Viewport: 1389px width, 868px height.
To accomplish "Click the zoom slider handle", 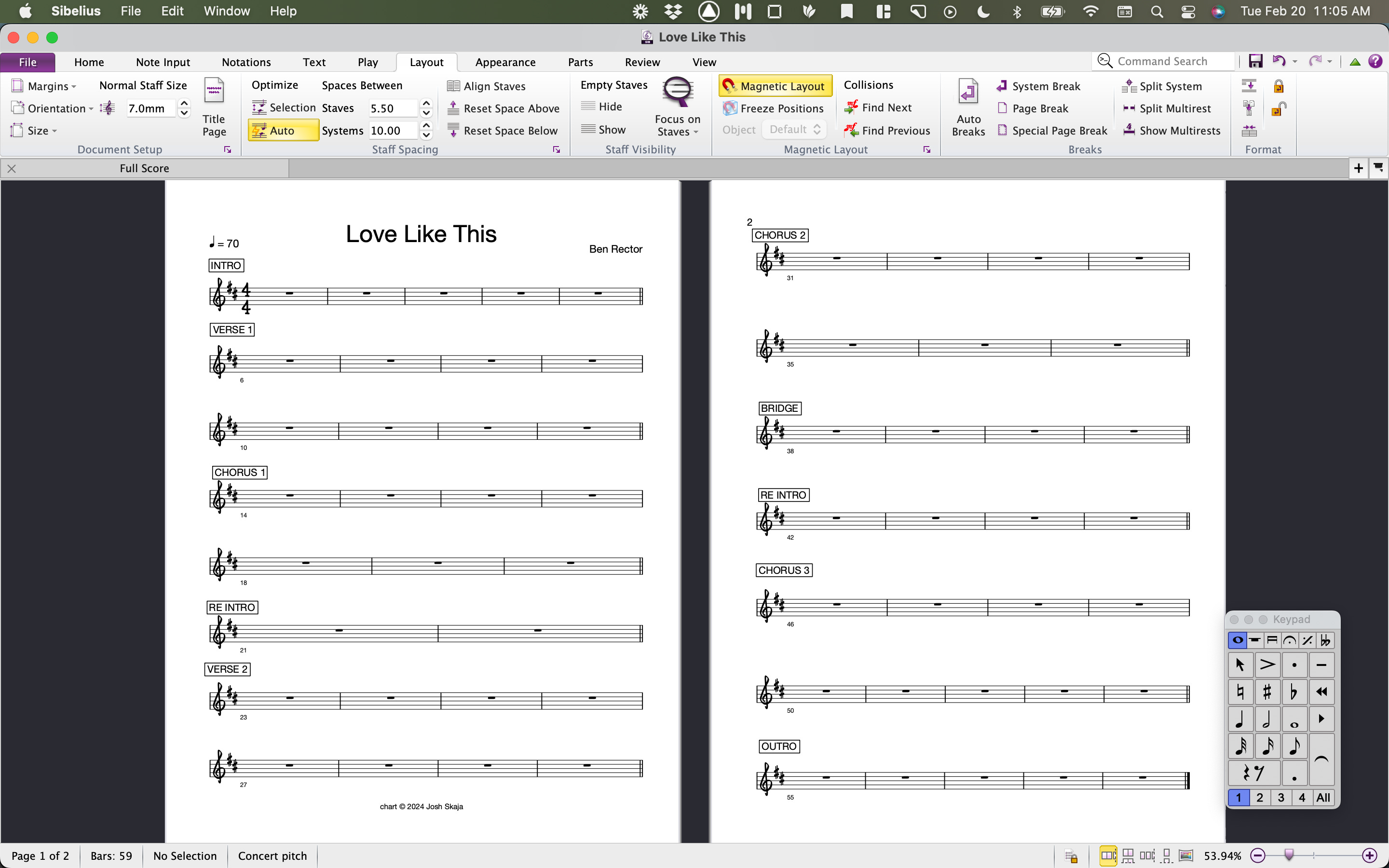I will tap(1289, 855).
